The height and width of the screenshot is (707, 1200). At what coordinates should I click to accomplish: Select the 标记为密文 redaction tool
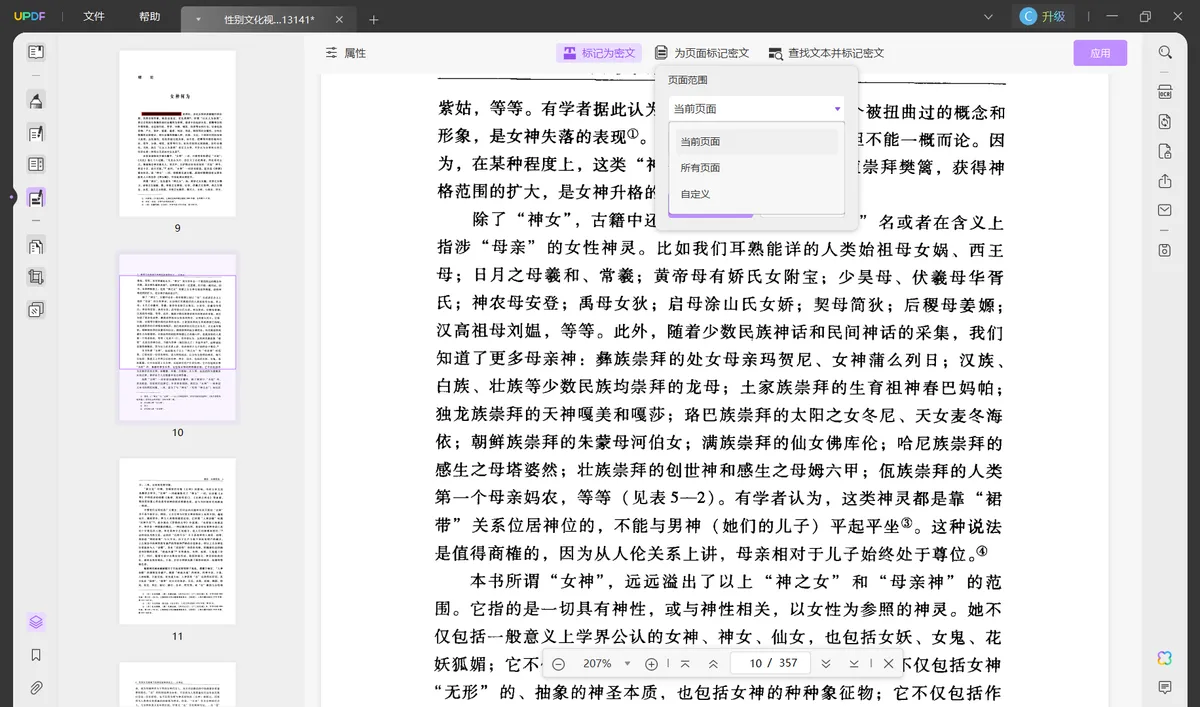(x=599, y=53)
